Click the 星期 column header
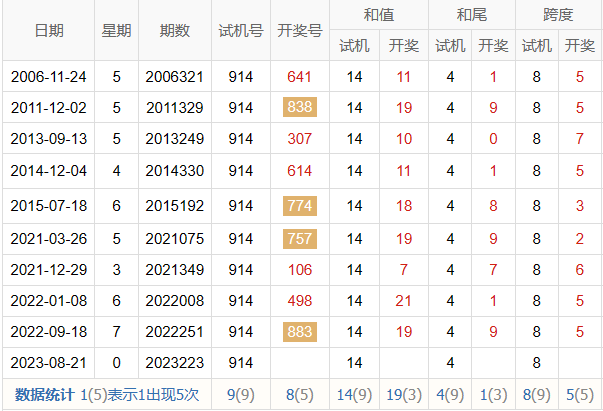 (x=116, y=31)
